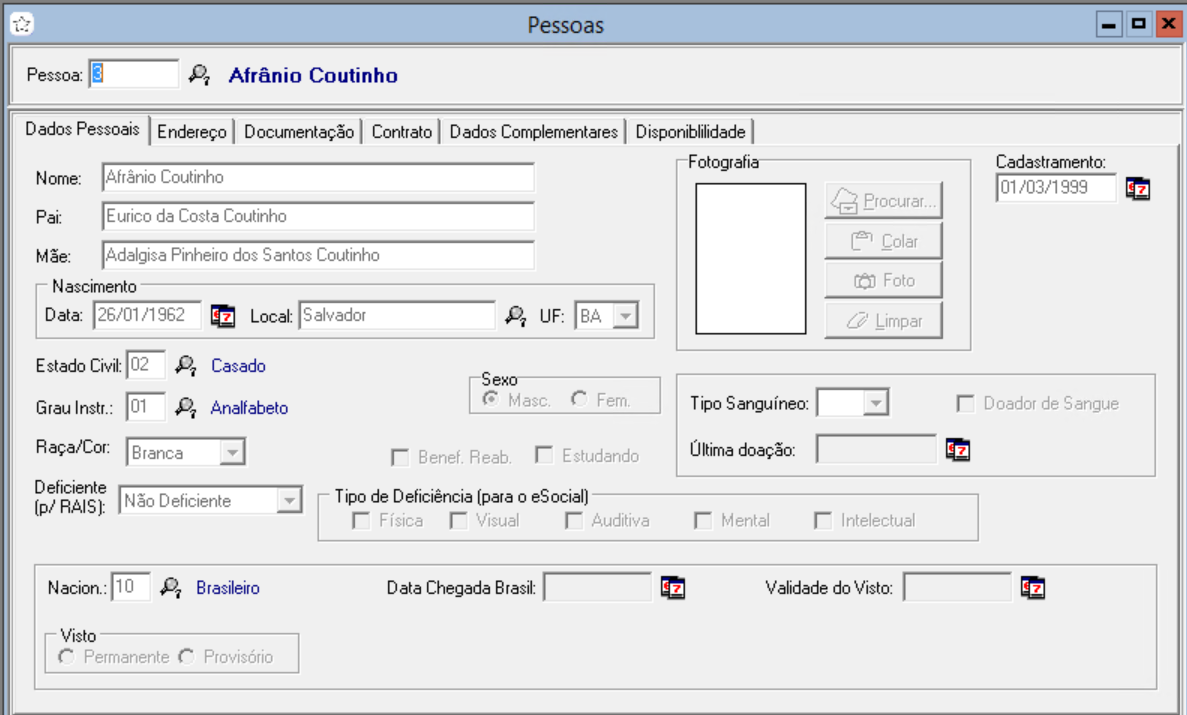Click the search icon next to Pessoa field
Viewport: 1187px width, 715px height.
pyautogui.click(x=200, y=75)
